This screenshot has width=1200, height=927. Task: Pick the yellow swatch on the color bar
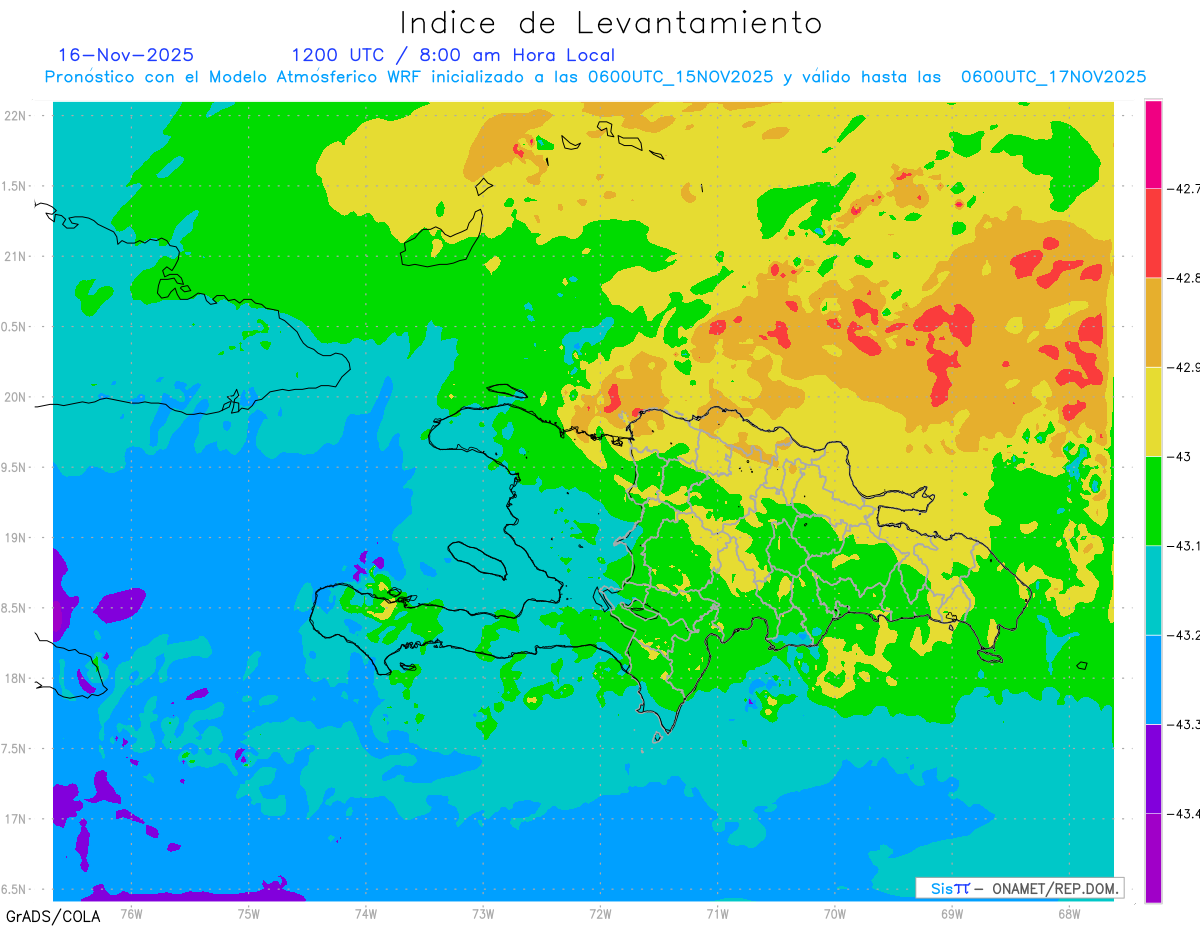coord(1153,411)
